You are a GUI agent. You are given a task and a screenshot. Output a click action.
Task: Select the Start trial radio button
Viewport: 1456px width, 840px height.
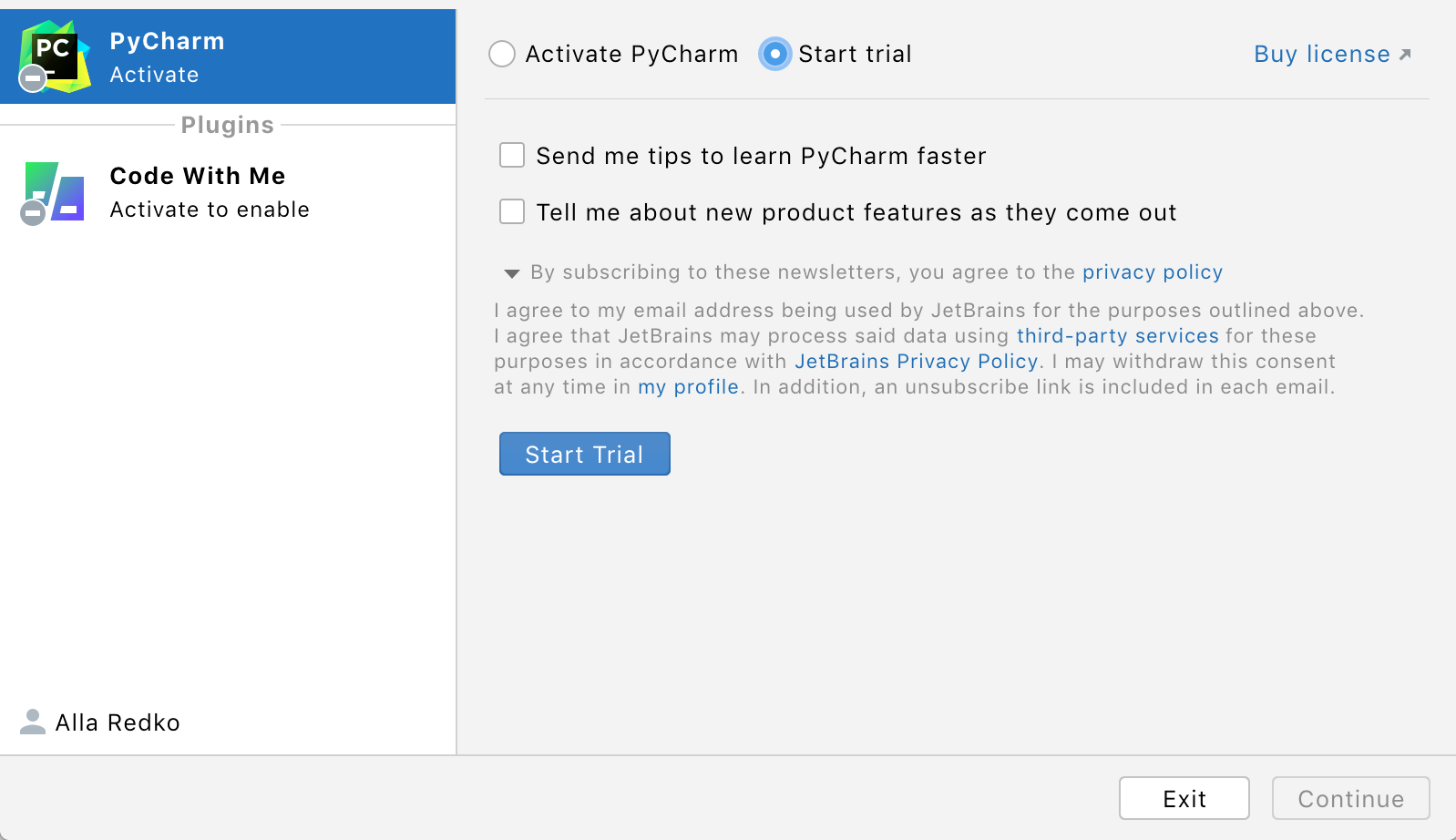[774, 54]
